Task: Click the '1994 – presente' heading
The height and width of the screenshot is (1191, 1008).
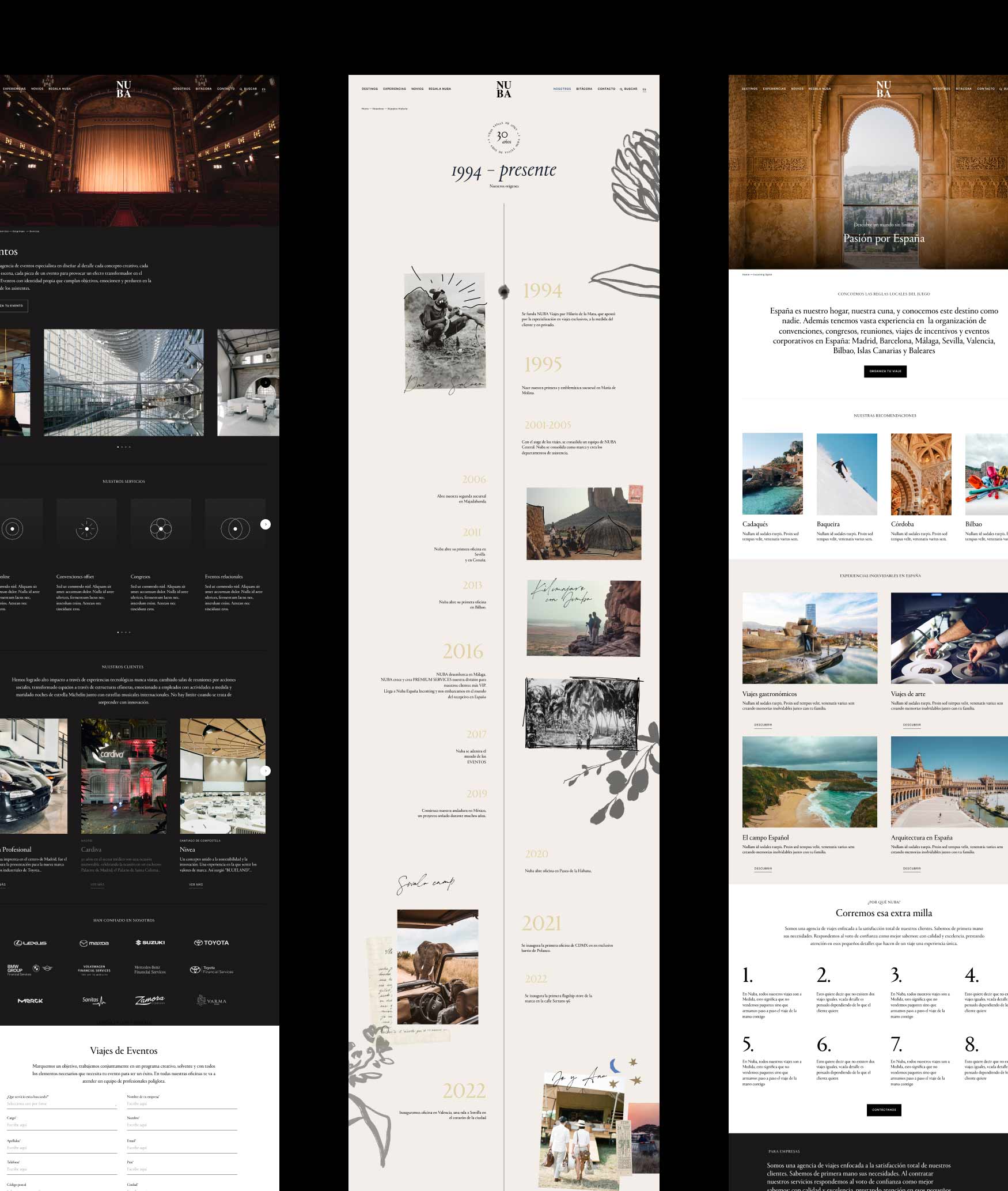Action: 504,171
